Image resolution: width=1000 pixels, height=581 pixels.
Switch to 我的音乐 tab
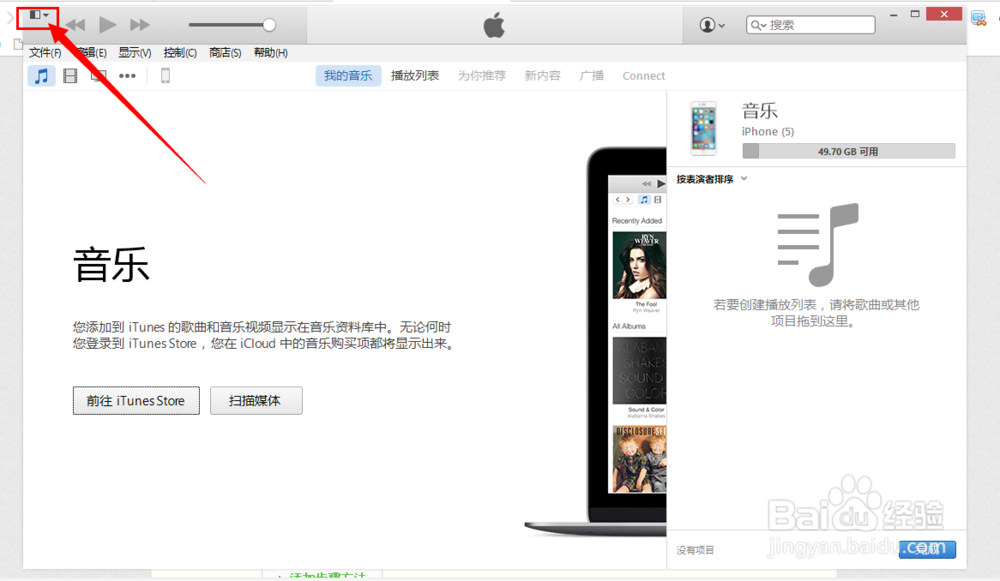coord(348,75)
